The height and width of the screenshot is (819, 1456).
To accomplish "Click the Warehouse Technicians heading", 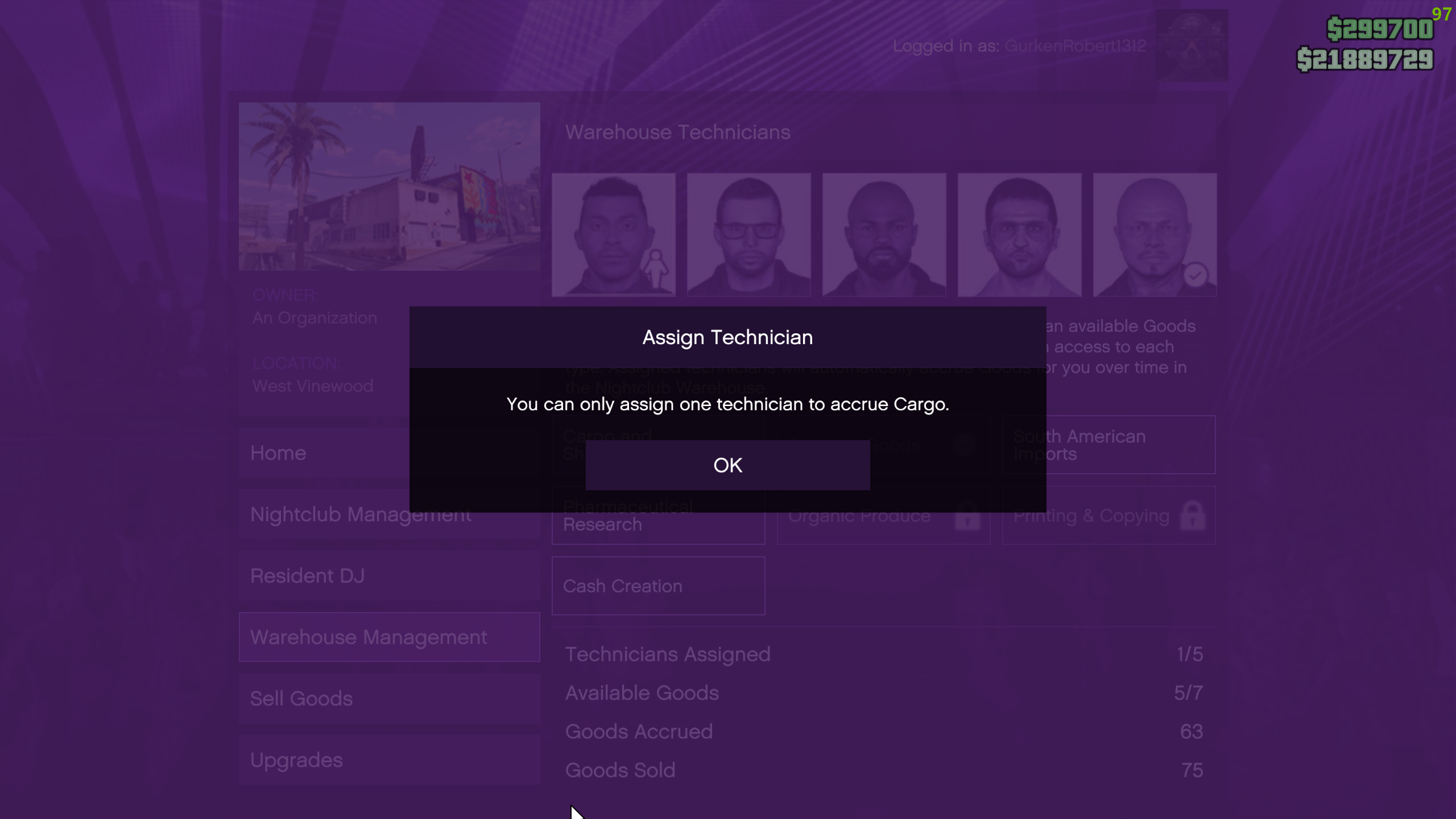I will (x=677, y=133).
